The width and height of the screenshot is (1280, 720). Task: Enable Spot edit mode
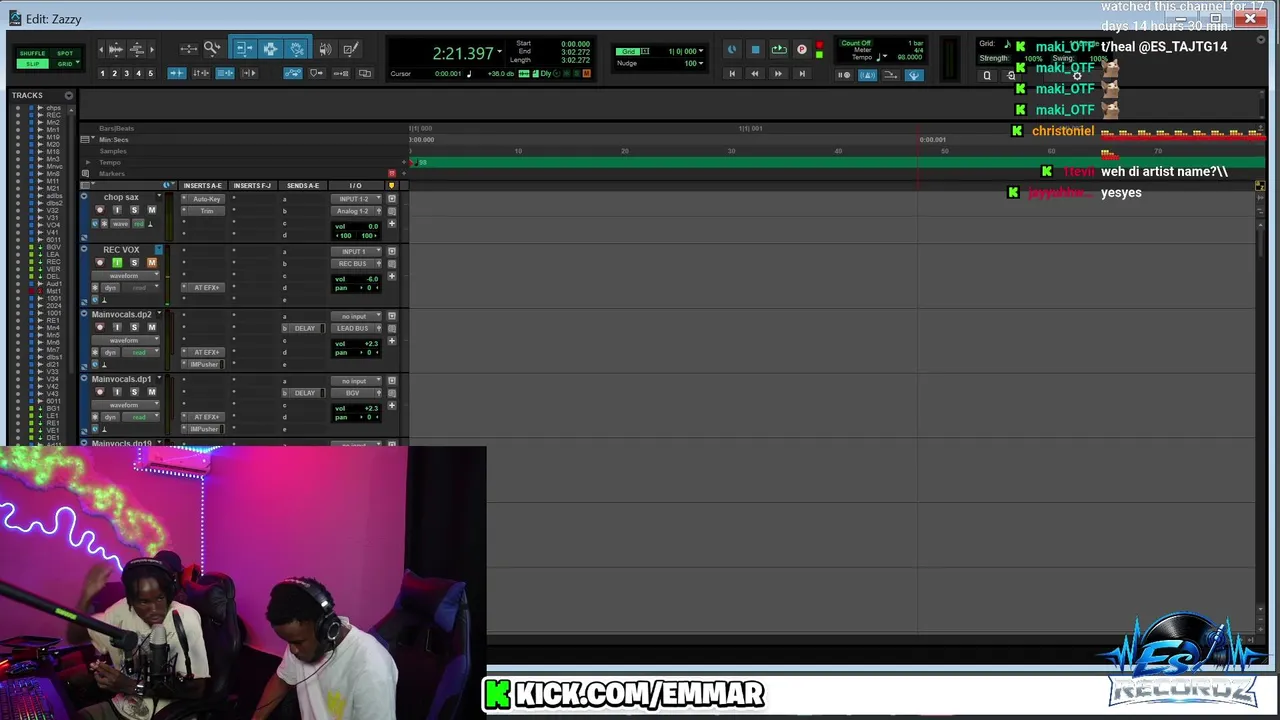pos(65,53)
